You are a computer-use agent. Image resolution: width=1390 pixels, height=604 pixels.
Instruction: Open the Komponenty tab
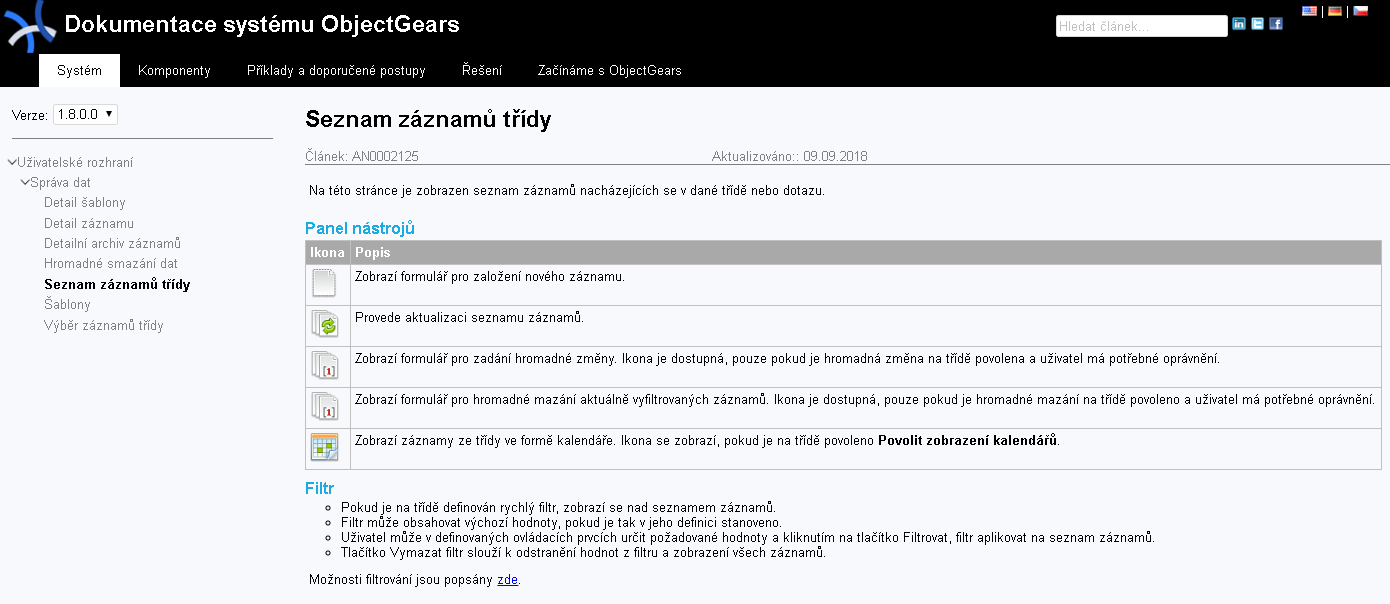174,71
